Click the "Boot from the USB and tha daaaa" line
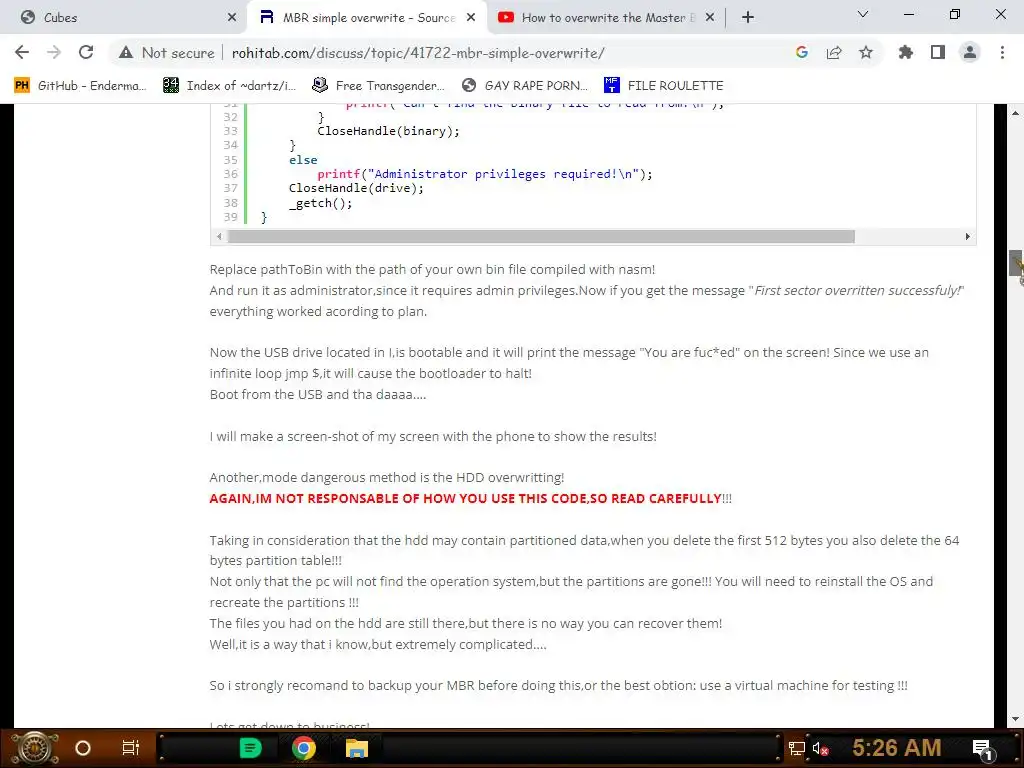Viewport: 1024px width, 768px height. [317, 394]
